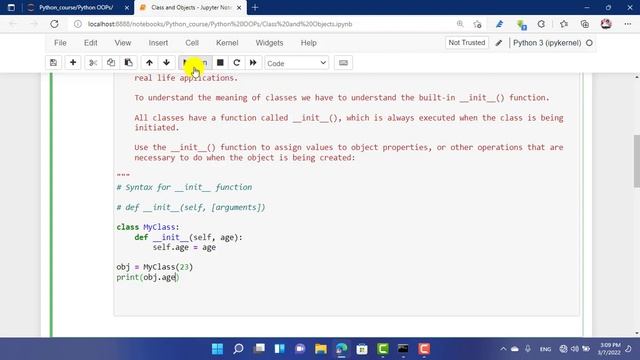The image size is (640, 360).
Task: Click browser address bar URL
Action: pos(220,24)
